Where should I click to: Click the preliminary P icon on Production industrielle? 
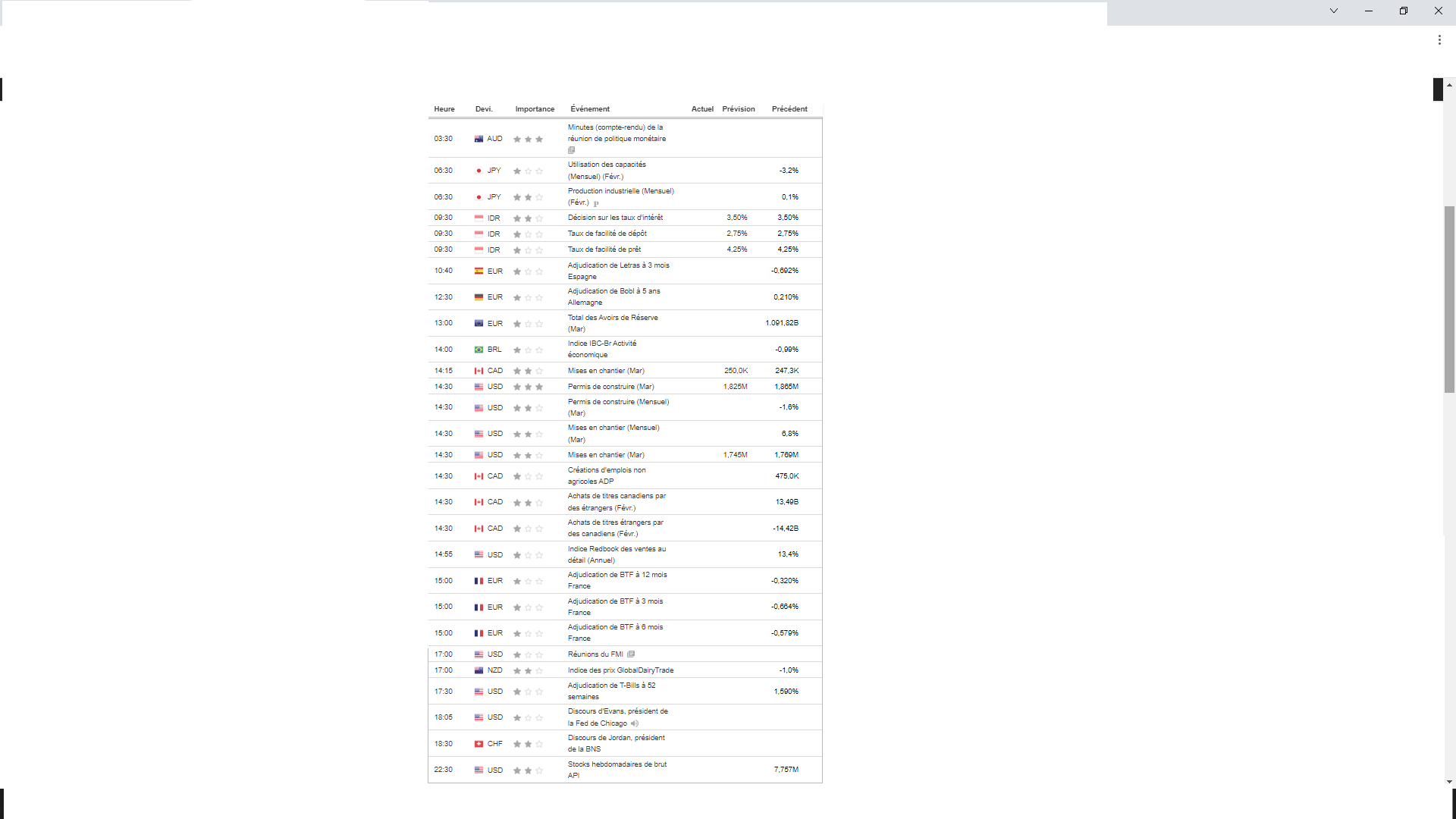[596, 203]
